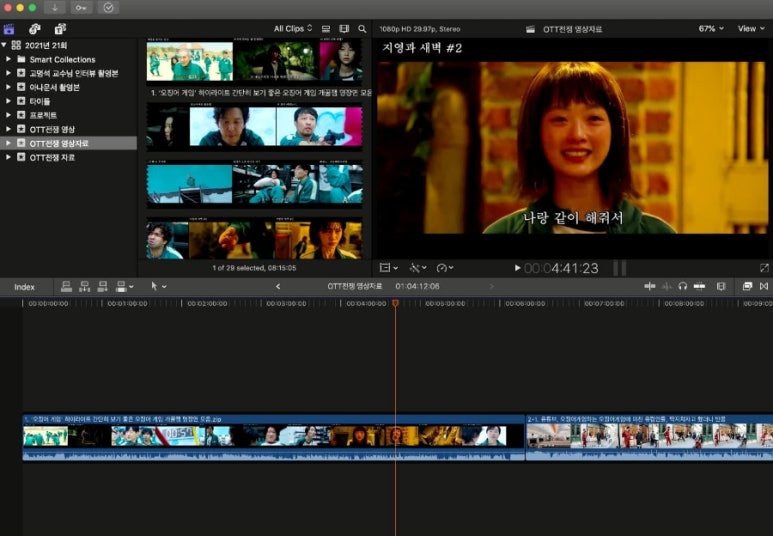Screen dimensions: 773x536
Task: Show the Photos and Audio sidebar
Action: pyautogui.click(x=35, y=29)
